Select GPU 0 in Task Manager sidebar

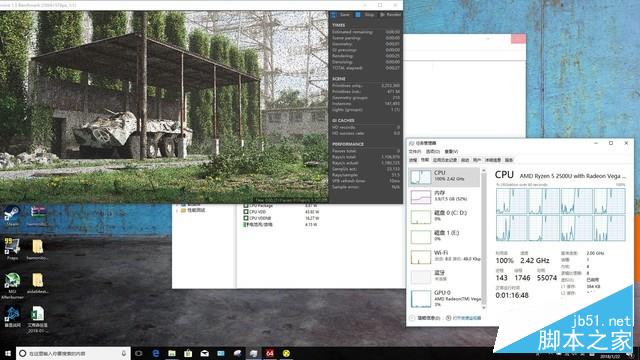click(x=445, y=298)
